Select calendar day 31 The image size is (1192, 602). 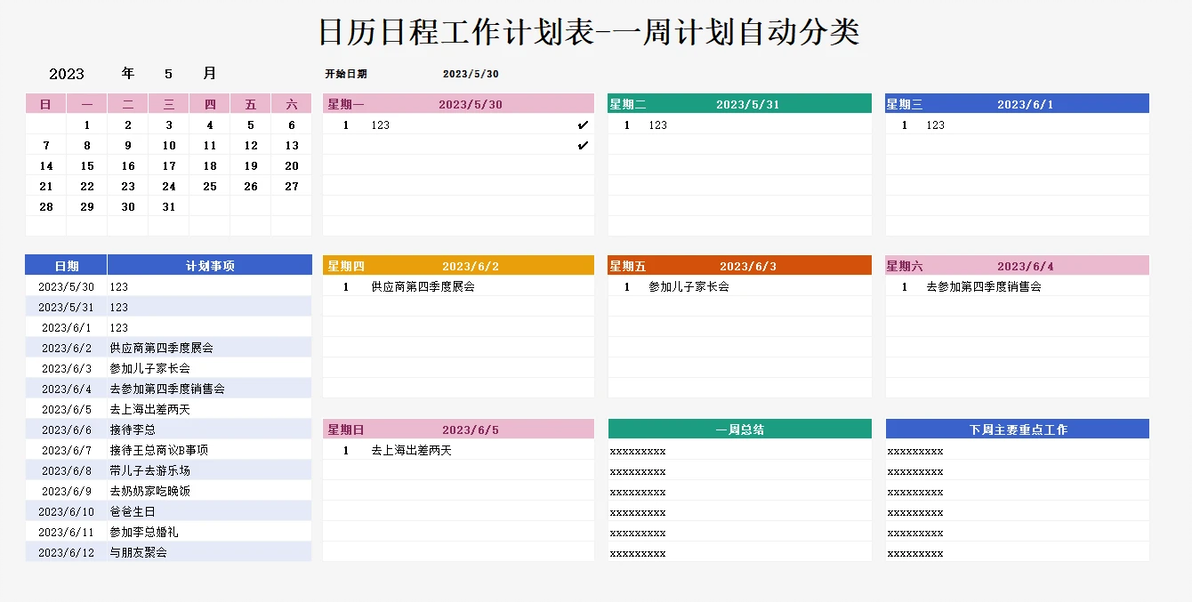pyautogui.click(x=169, y=207)
